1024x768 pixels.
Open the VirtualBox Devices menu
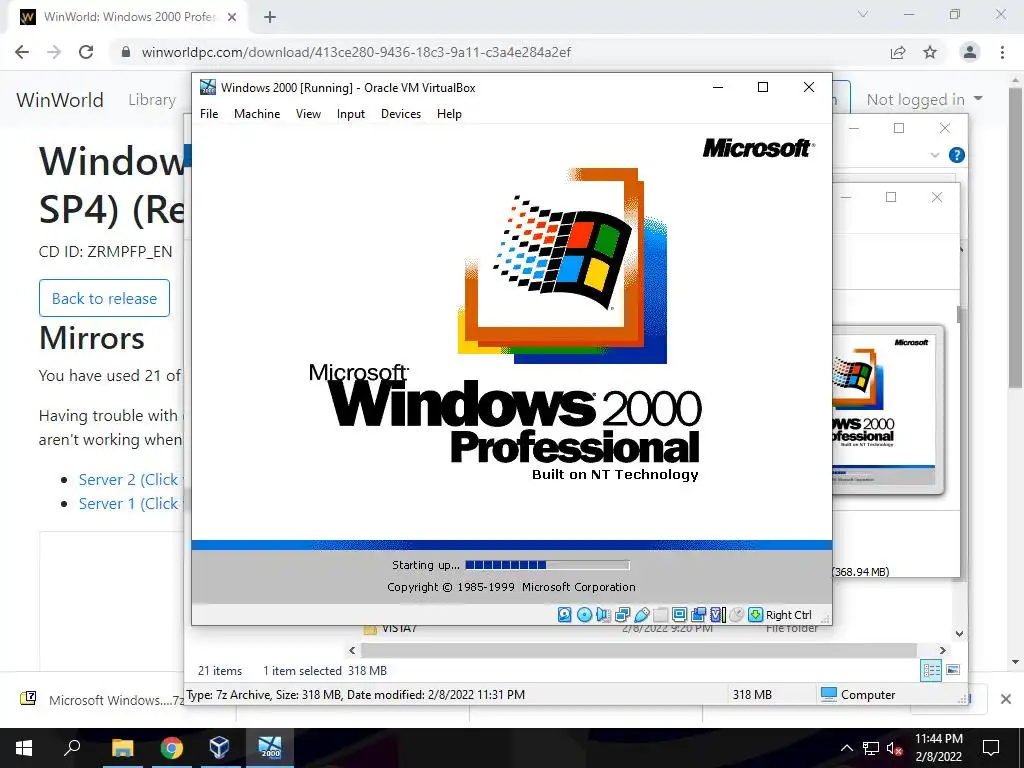point(400,114)
